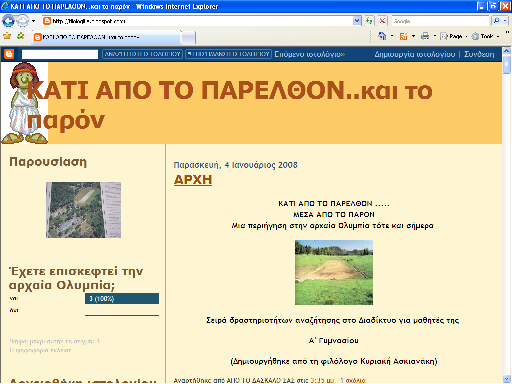Click the address bar URL field

pos(198,21)
